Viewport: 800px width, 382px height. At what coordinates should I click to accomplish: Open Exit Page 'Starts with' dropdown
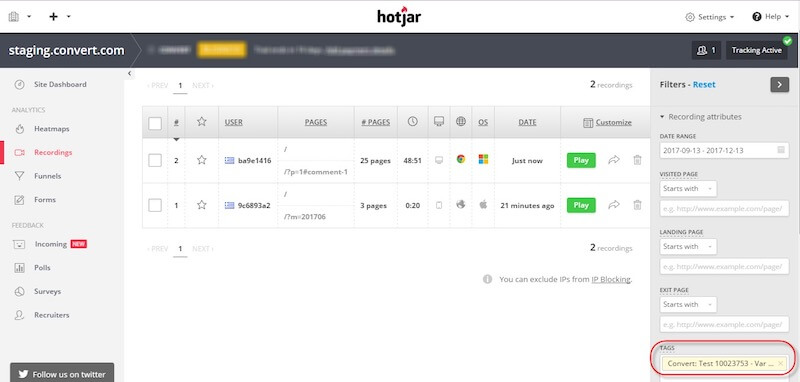click(x=688, y=304)
